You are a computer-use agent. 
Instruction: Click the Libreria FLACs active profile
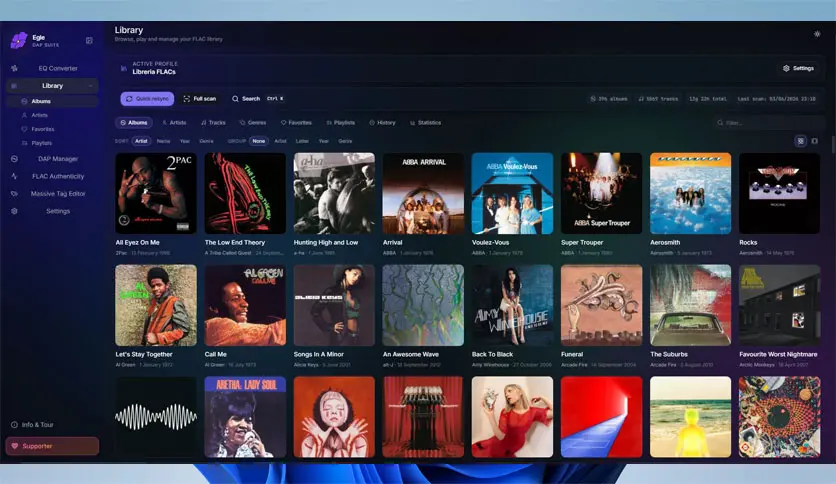154,72
